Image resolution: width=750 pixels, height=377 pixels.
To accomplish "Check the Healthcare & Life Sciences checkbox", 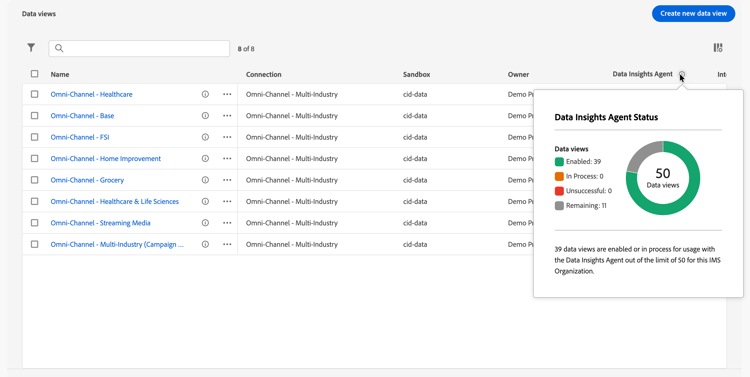I will pos(34,201).
